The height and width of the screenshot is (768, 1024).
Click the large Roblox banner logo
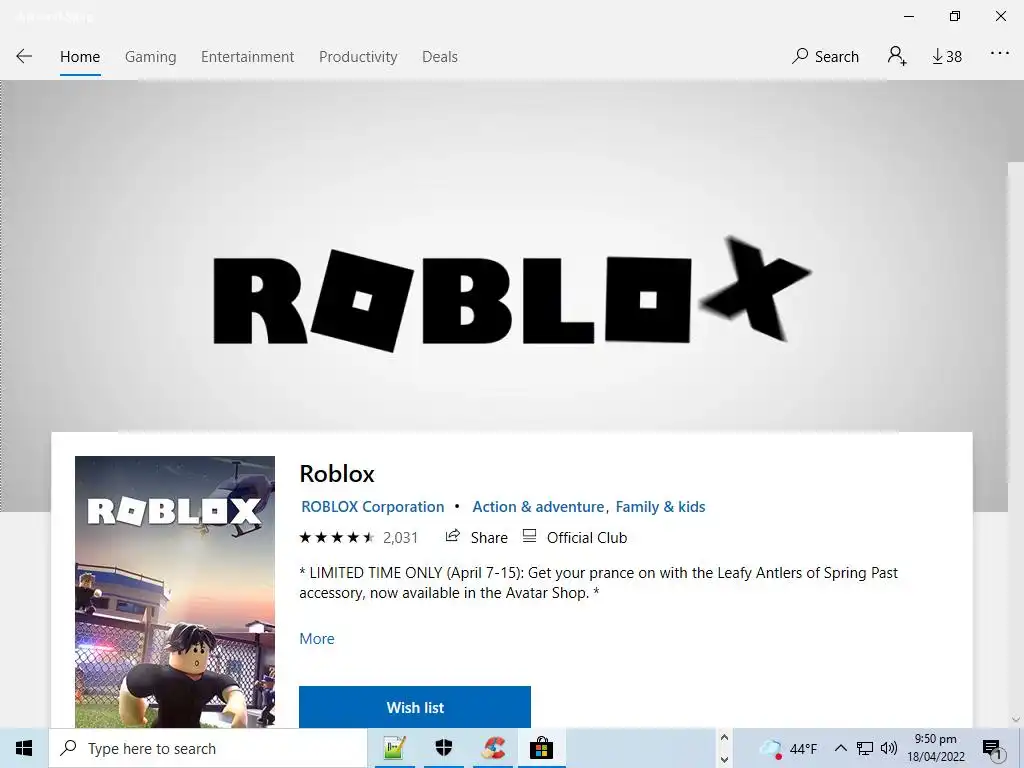click(512, 295)
